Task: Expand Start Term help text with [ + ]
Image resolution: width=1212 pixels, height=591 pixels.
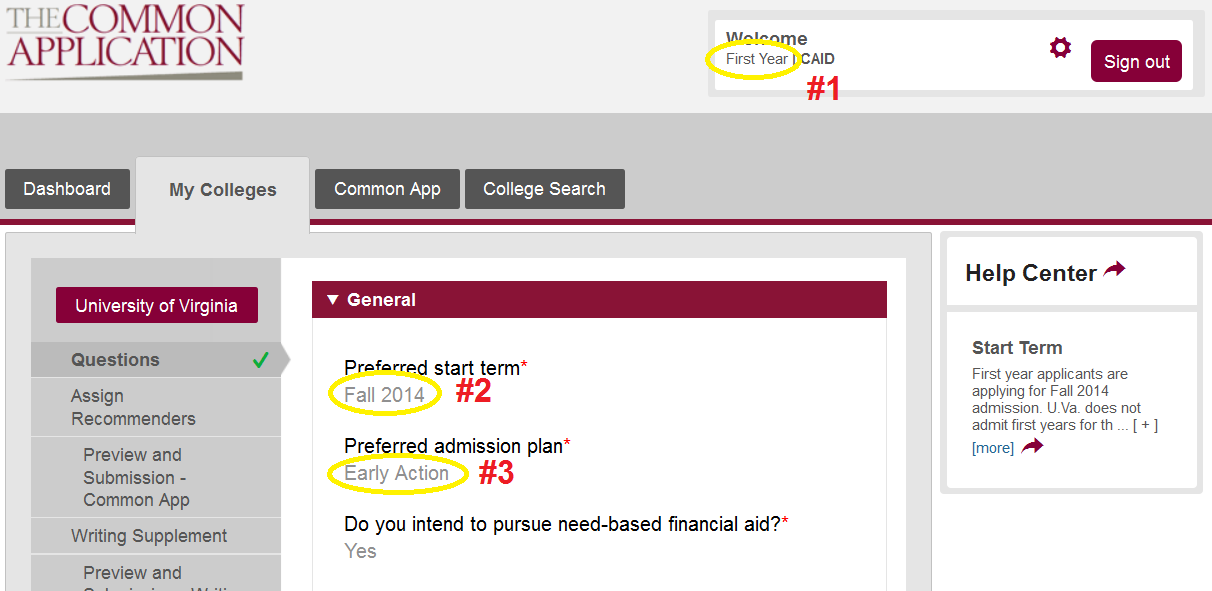Action: pyautogui.click(x=1145, y=425)
